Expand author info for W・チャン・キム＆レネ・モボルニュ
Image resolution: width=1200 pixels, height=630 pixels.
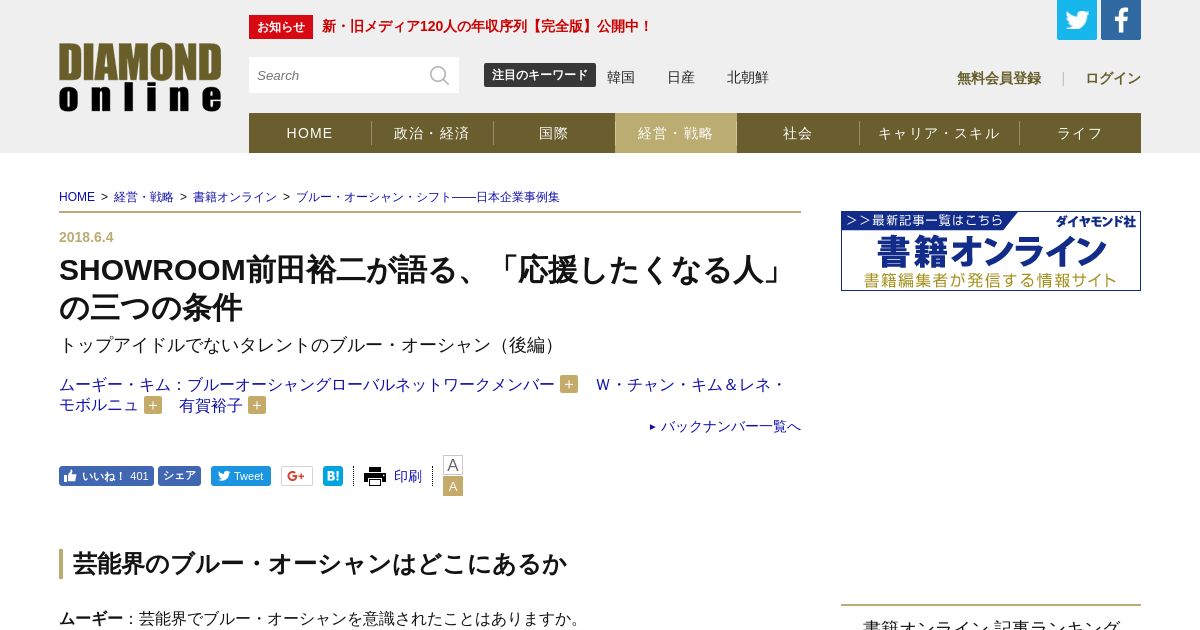point(153,405)
